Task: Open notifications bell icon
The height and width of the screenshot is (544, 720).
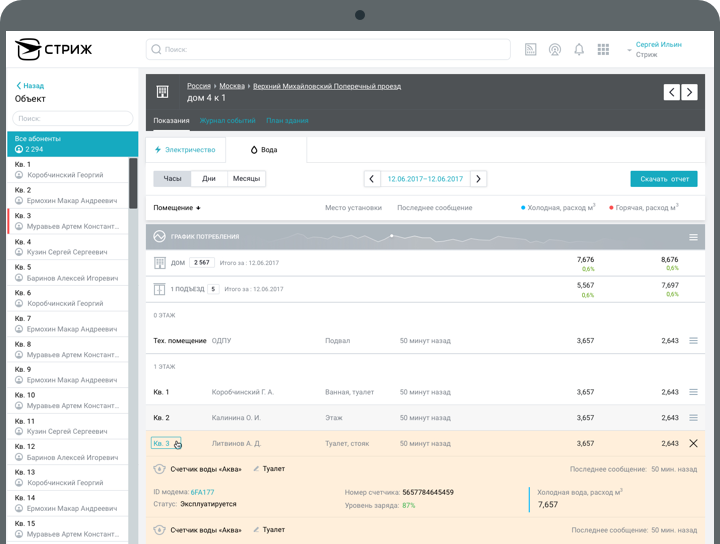Action: [579, 49]
